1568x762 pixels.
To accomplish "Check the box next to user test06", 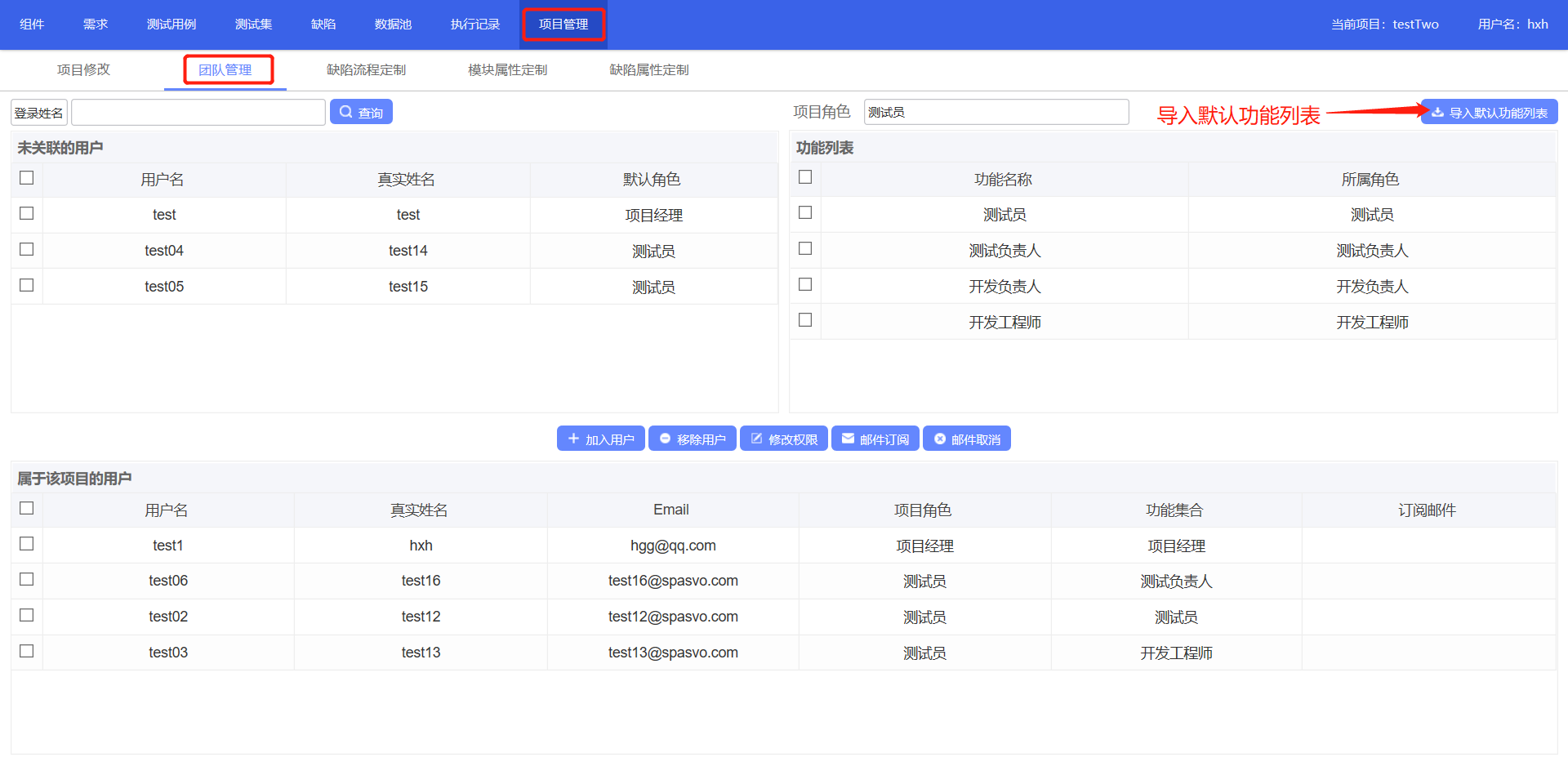I will point(27,579).
